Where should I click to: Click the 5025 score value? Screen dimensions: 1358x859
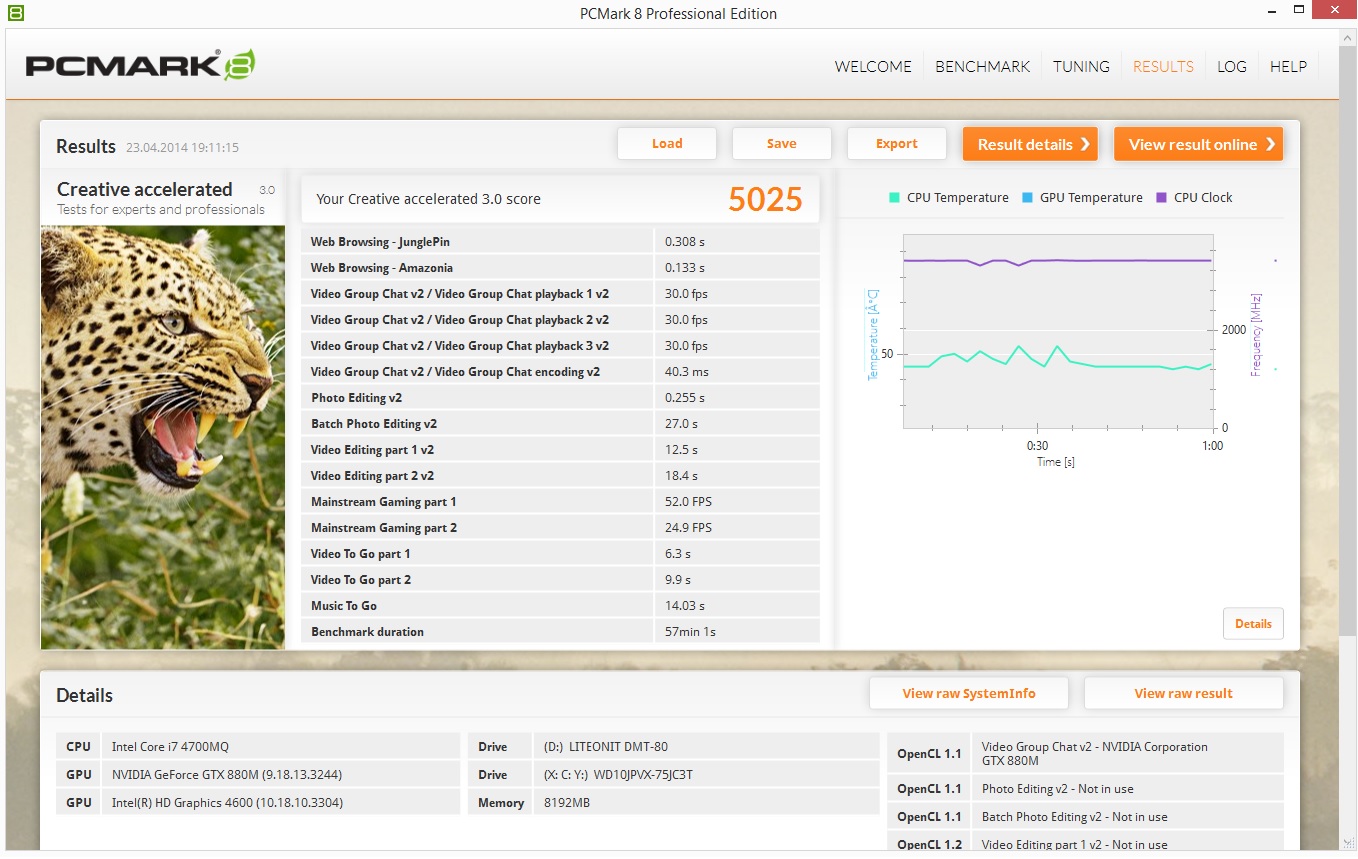coord(765,200)
